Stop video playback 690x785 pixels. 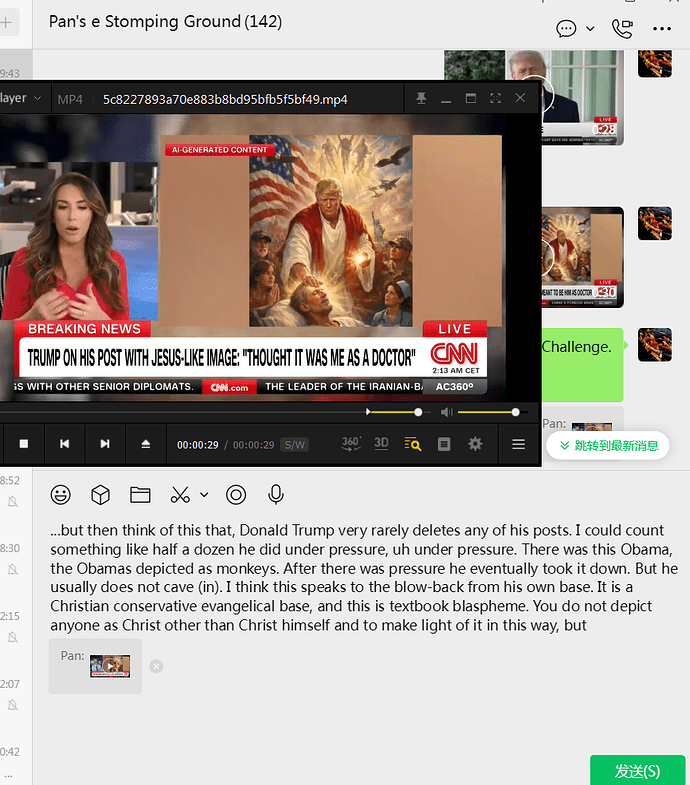(24, 444)
